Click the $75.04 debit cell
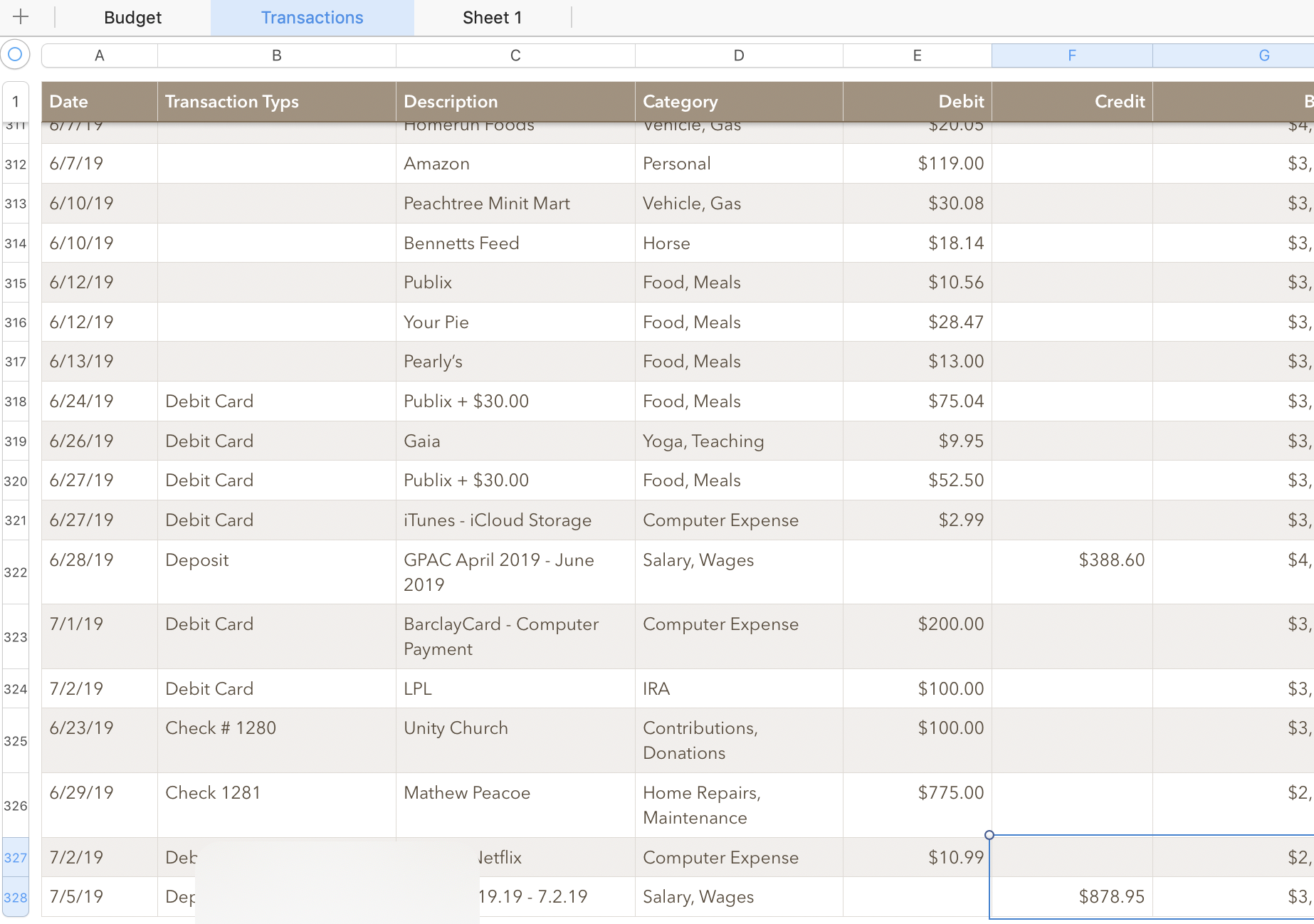The height and width of the screenshot is (924, 1314). 918,401
